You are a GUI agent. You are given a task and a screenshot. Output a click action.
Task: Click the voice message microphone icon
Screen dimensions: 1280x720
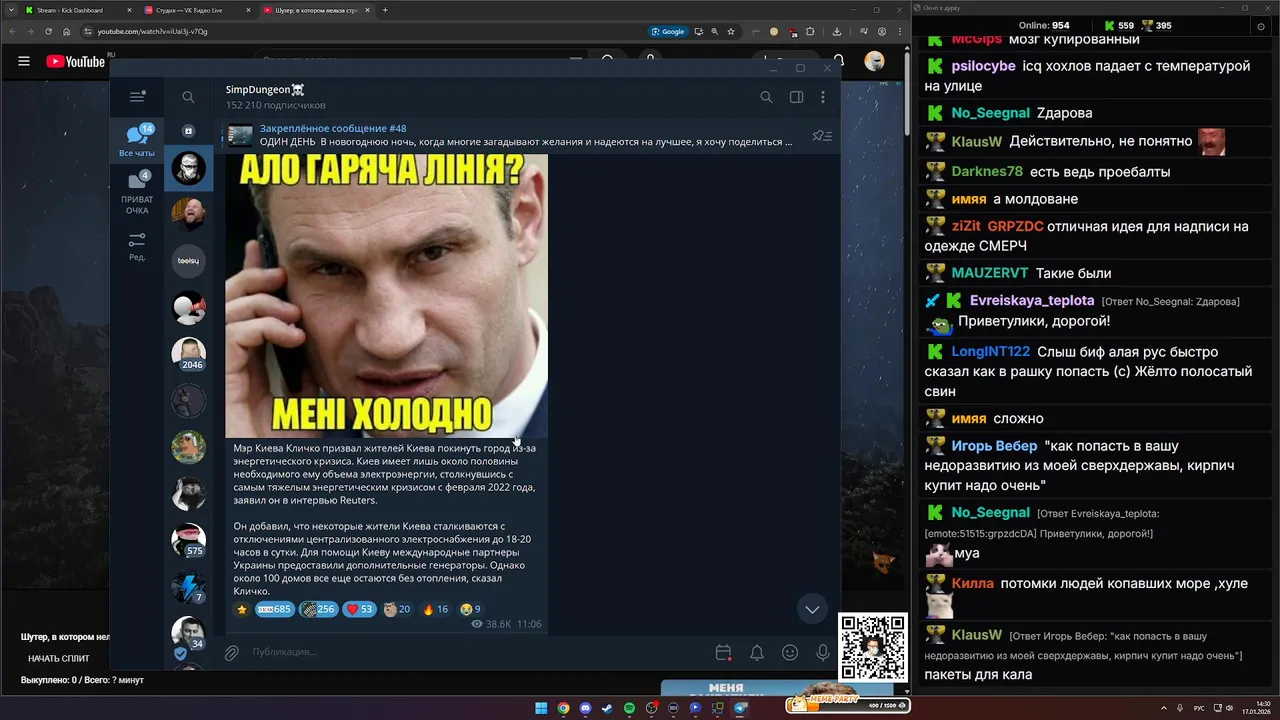pyautogui.click(x=823, y=653)
